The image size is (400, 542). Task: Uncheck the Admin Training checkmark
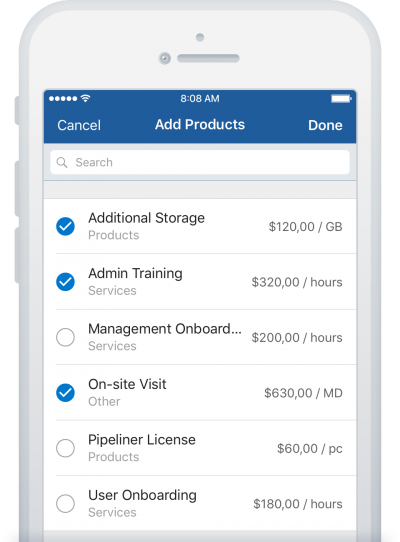(x=65, y=282)
